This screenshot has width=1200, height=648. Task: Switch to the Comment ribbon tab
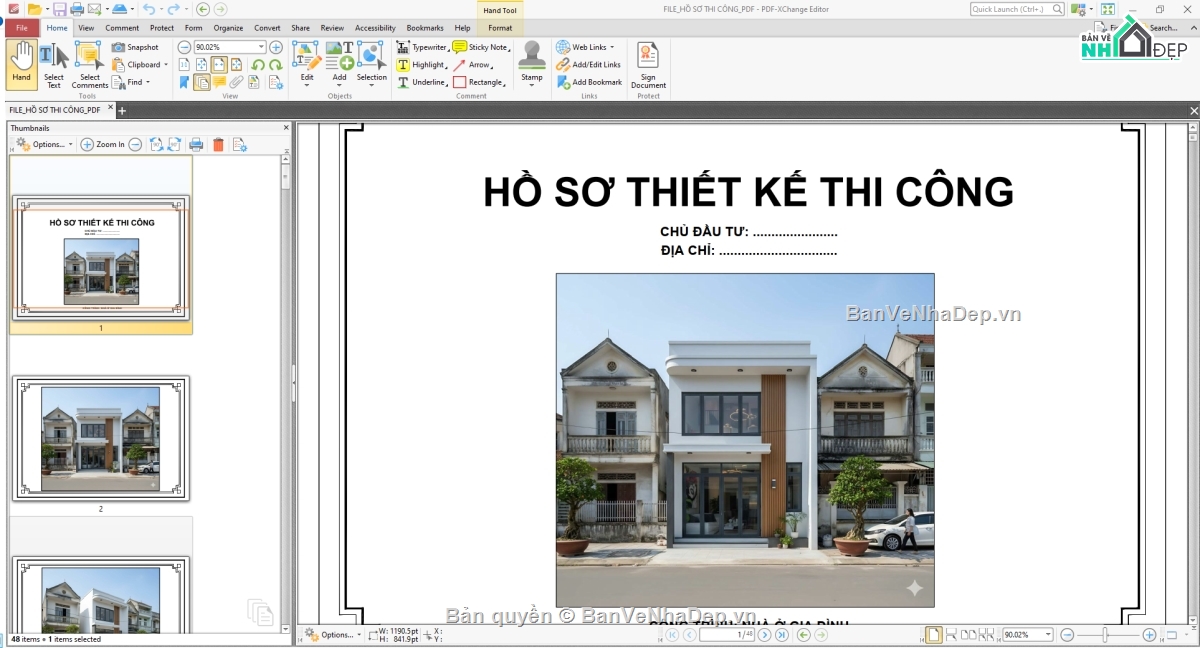click(122, 28)
